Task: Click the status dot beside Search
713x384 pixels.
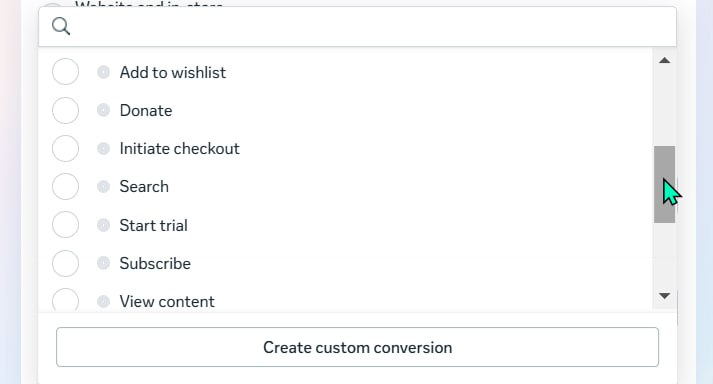Action: click(103, 187)
